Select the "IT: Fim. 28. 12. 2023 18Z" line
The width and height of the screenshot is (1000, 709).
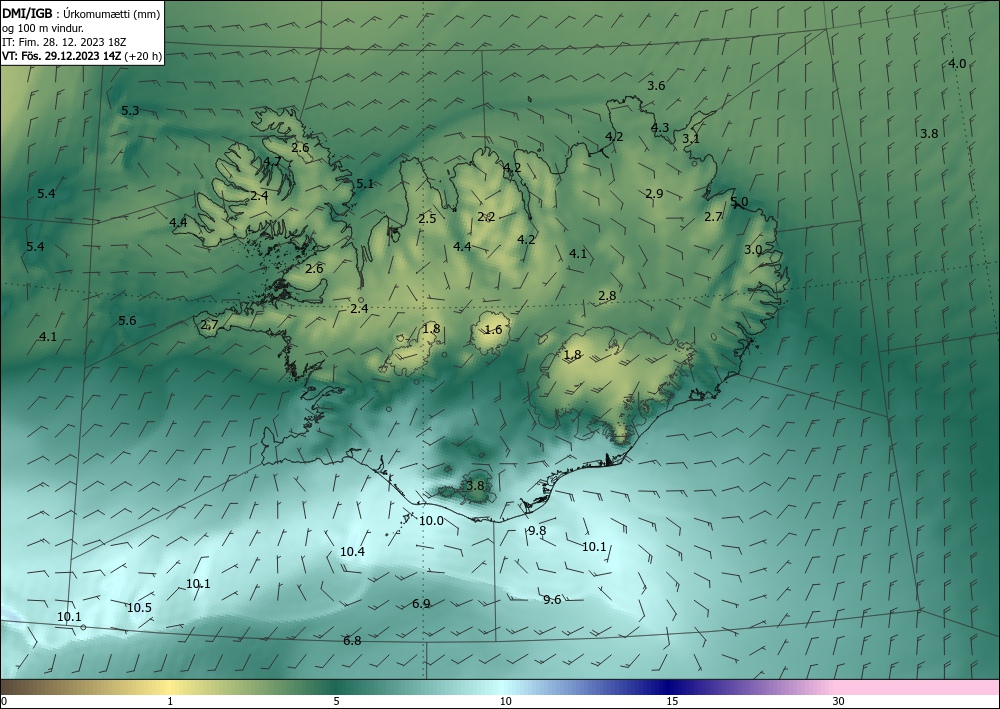point(64,42)
